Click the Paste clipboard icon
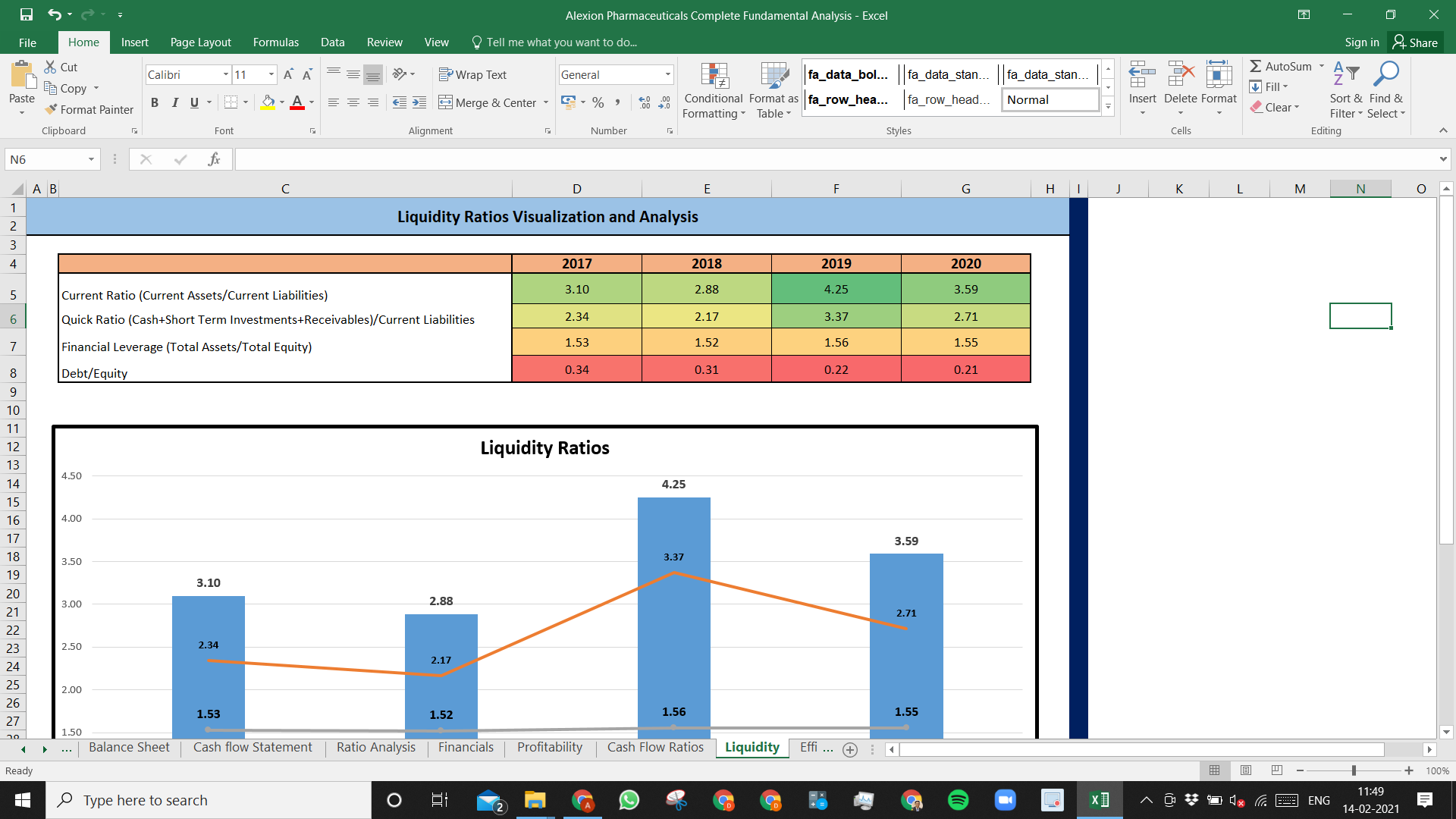1456x819 pixels. click(x=22, y=76)
